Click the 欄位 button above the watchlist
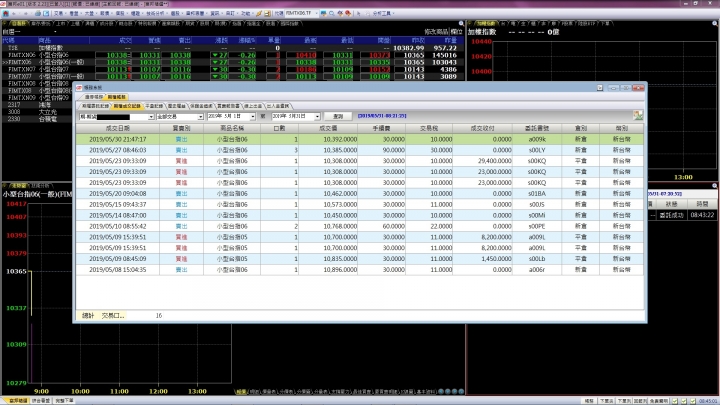The image size is (720, 405). 456,32
